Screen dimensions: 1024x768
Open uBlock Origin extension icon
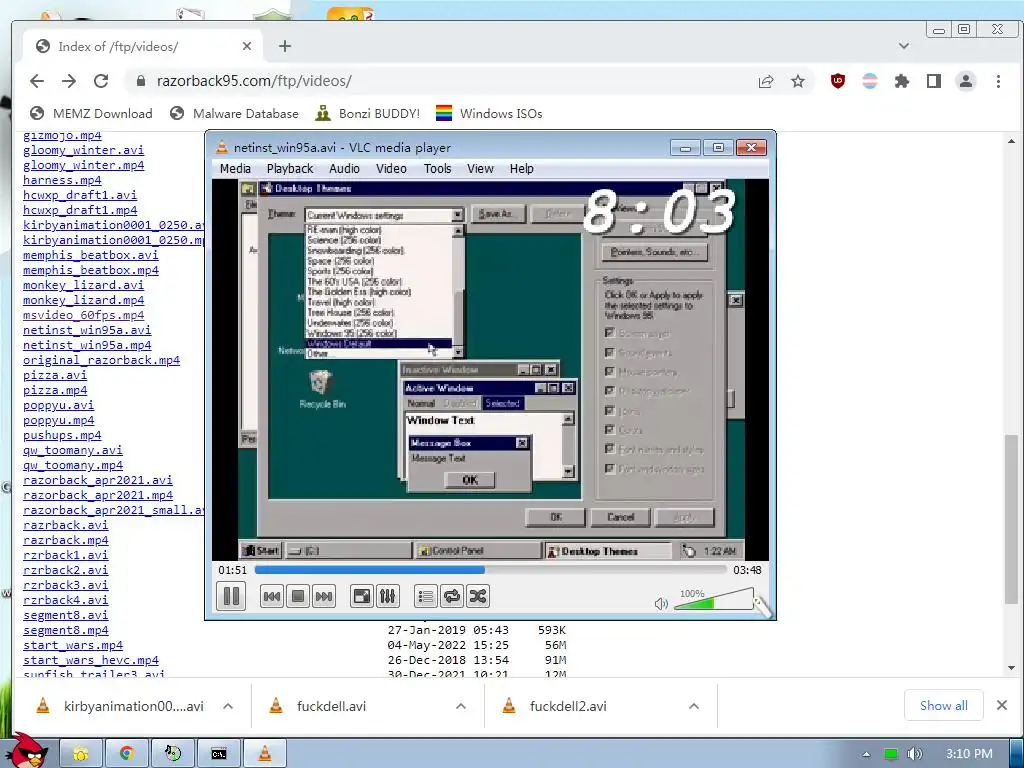(x=837, y=81)
